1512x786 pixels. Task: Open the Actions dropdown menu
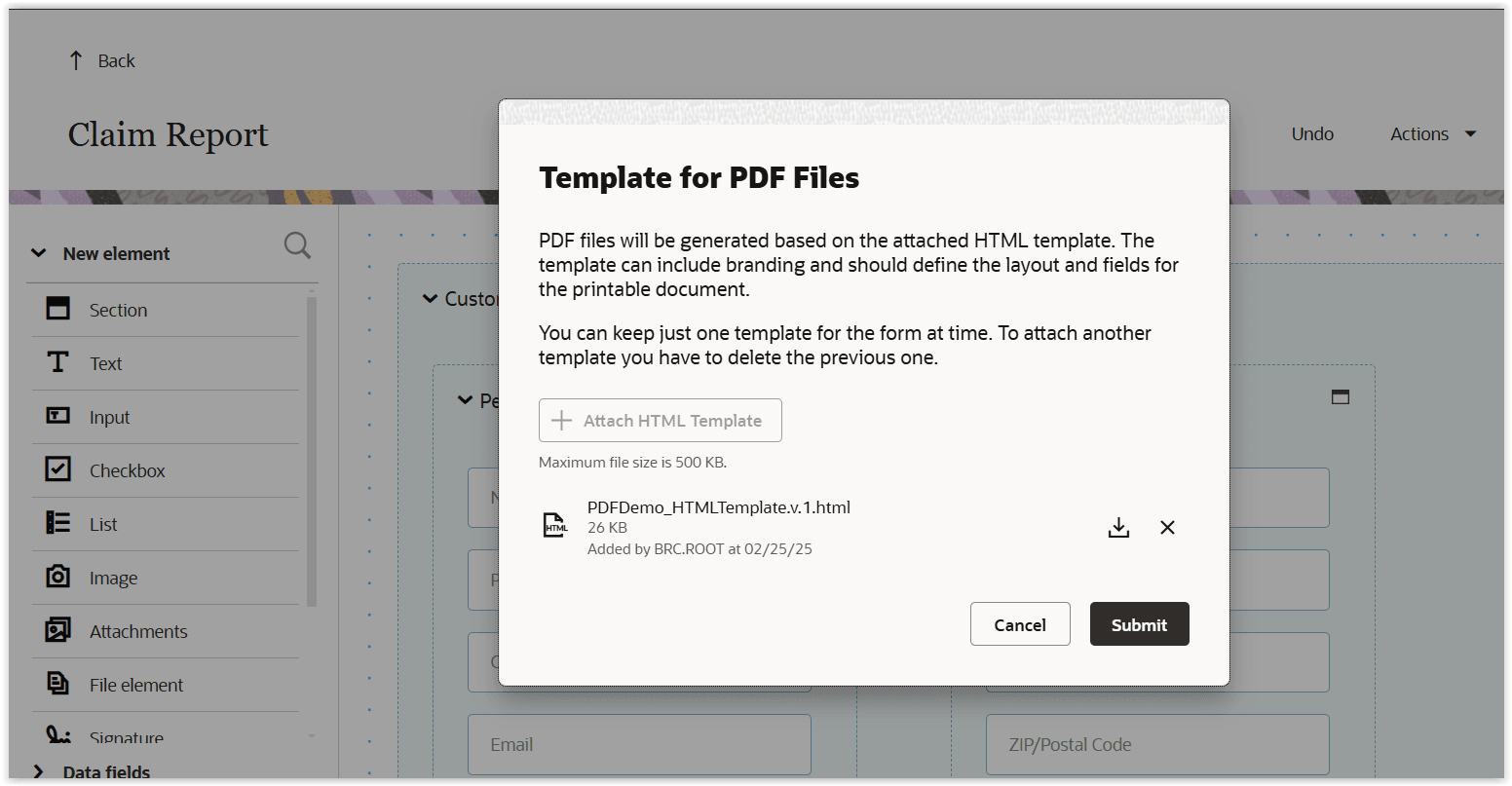[x=1433, y=134]
